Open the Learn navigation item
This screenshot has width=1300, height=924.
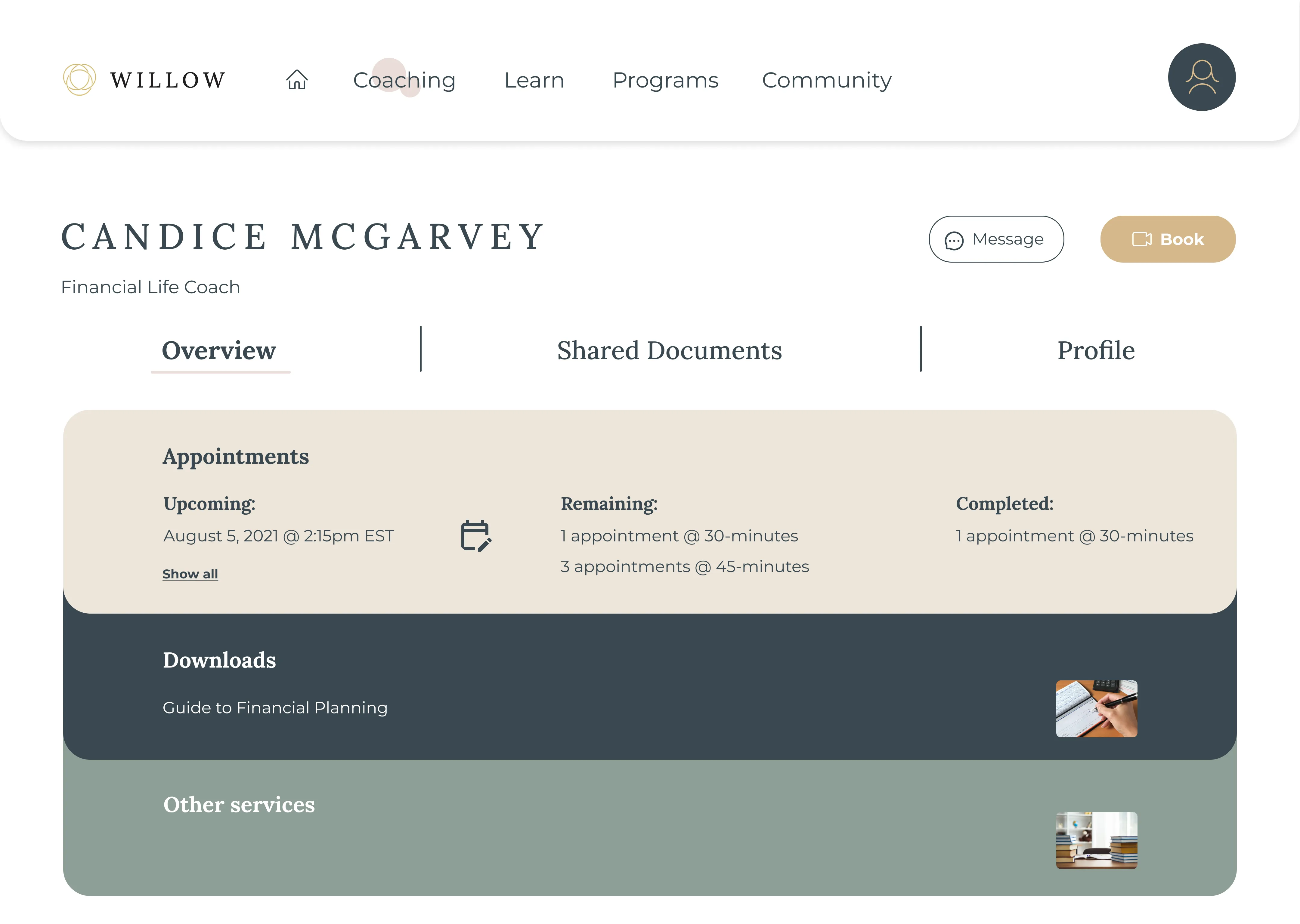click(x=534, y=80)
